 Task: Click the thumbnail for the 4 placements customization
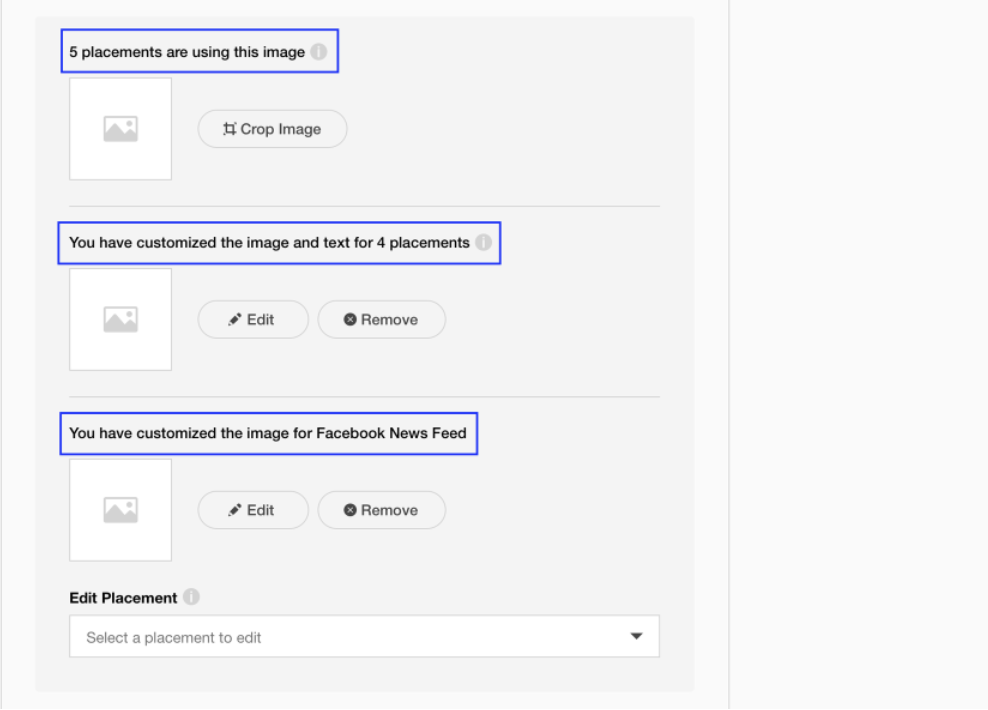(x=120, y=320)
